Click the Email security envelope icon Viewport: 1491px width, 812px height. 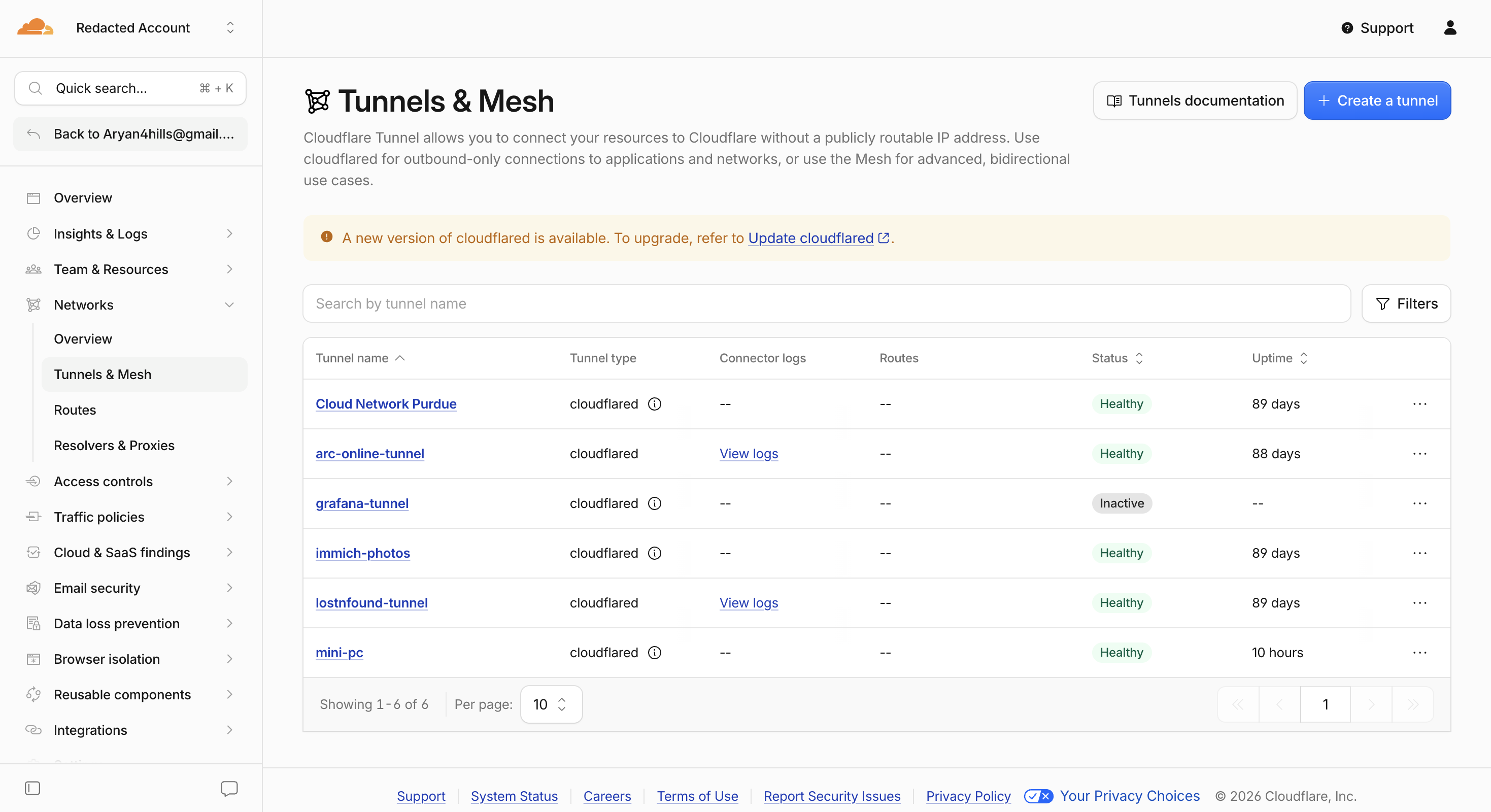(x=33, y=588)
